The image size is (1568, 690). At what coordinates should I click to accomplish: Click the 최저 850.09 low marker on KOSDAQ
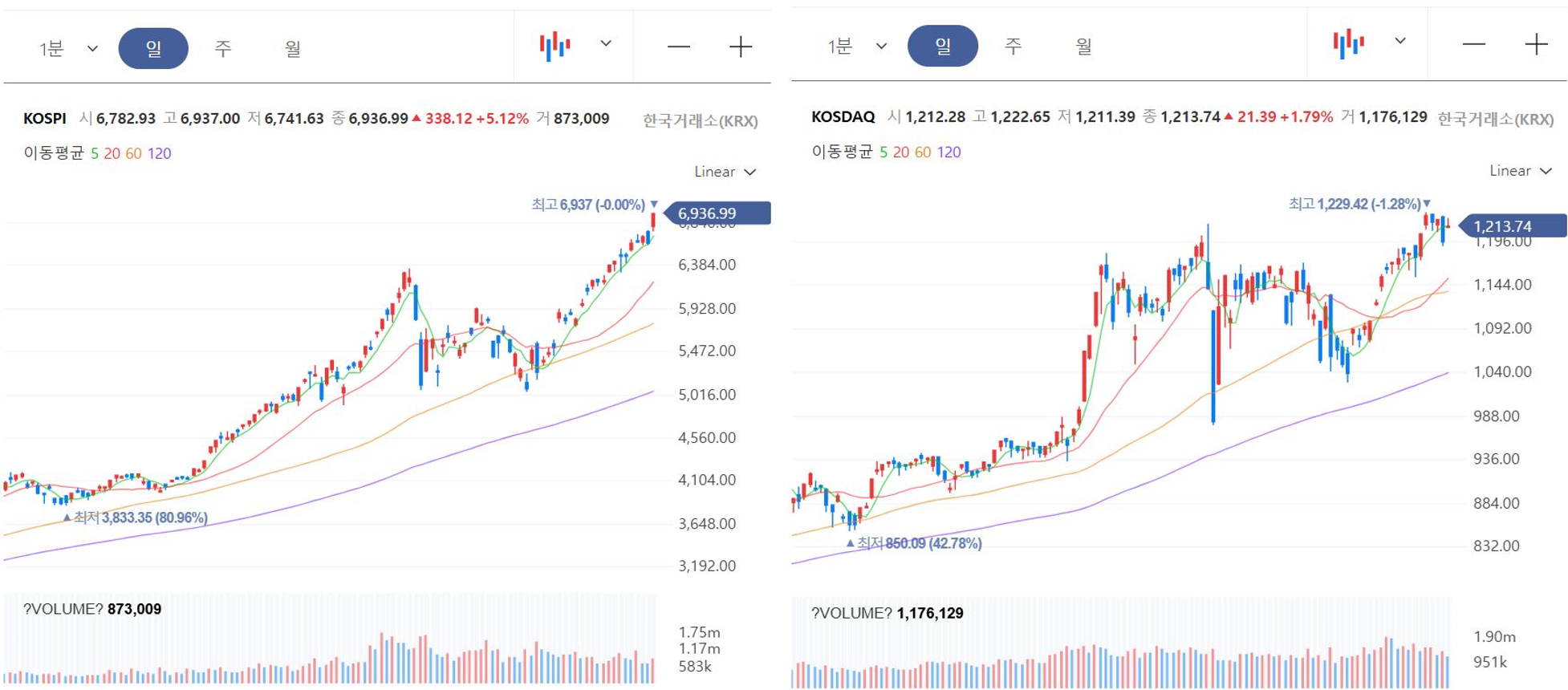[915, 543]
